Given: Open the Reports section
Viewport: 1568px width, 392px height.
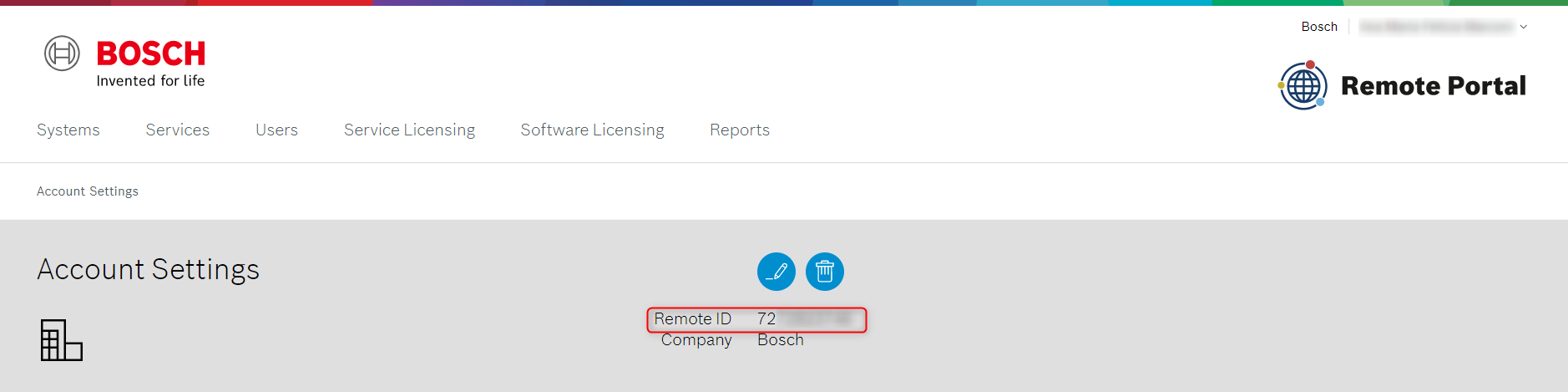Looking at the screenshot, I should [x=740, y=130].
